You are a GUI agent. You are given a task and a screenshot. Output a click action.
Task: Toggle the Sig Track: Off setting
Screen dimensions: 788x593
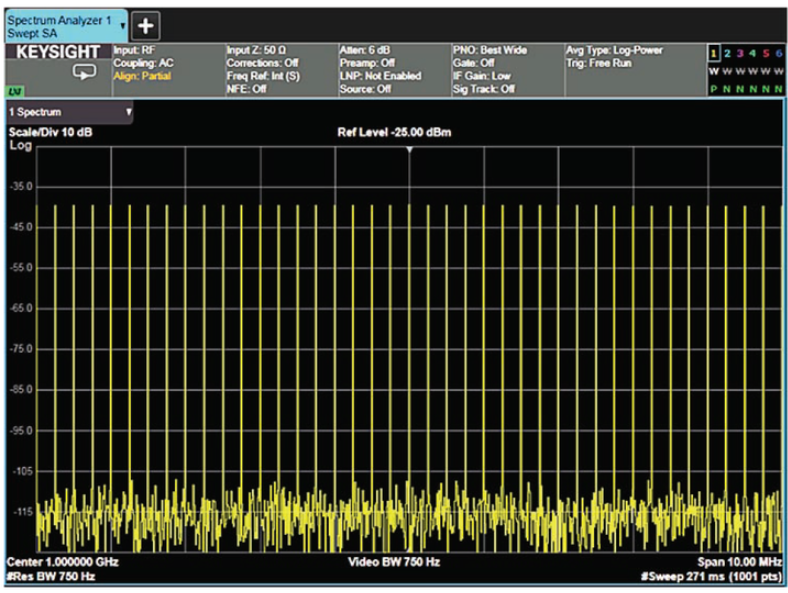click(484, 89)
